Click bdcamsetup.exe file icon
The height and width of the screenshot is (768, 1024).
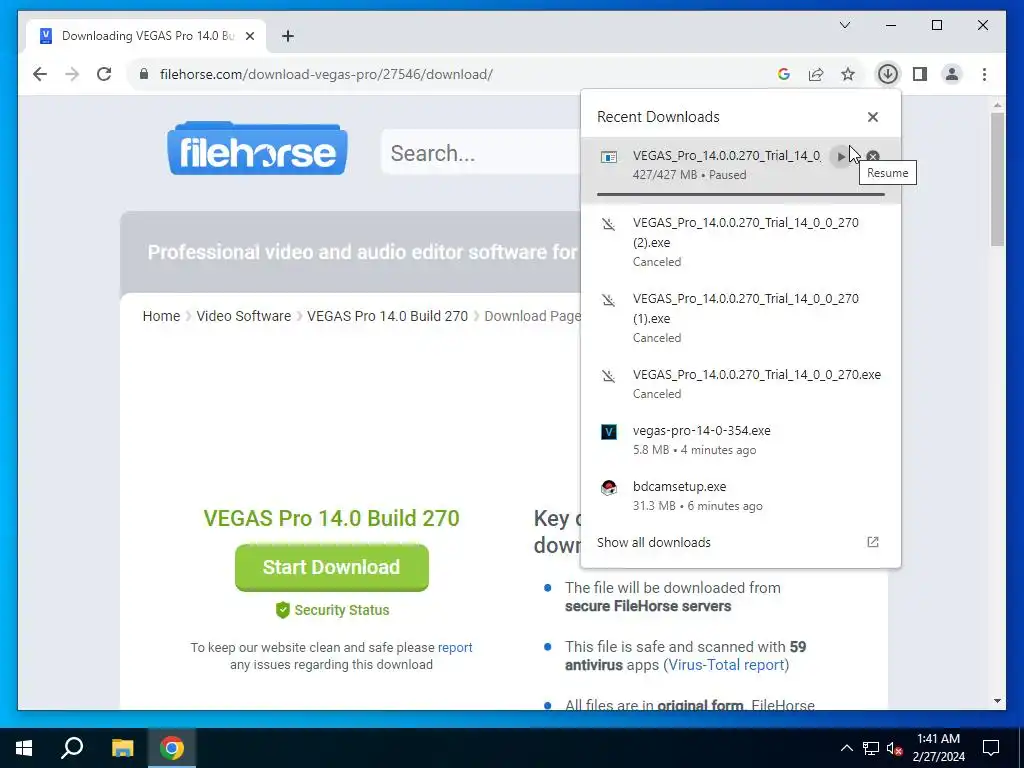pyautogui.click(x=609, y=488)
